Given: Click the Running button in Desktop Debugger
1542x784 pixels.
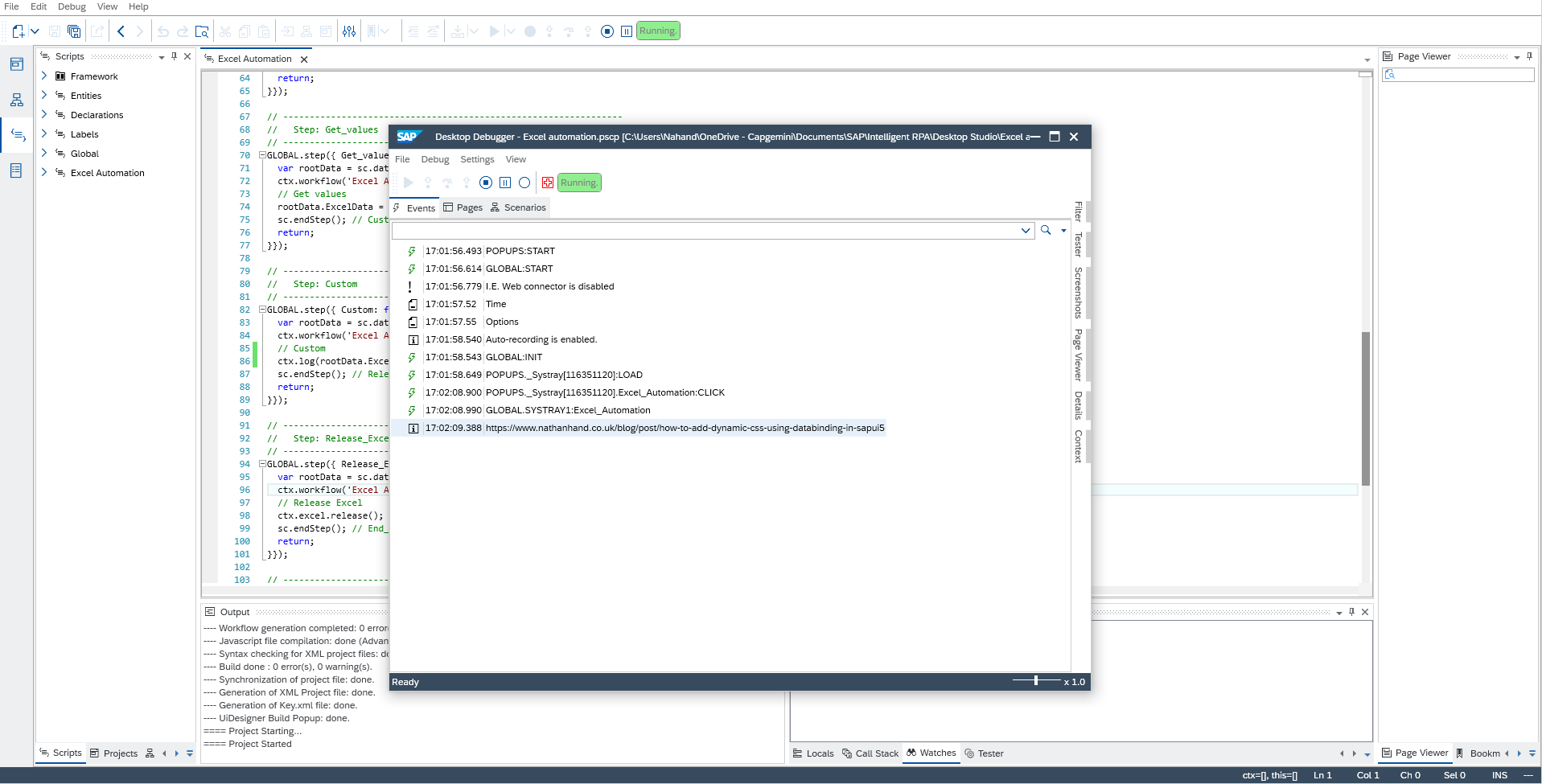Looking at the screenshot, I should tap(579, 183).
